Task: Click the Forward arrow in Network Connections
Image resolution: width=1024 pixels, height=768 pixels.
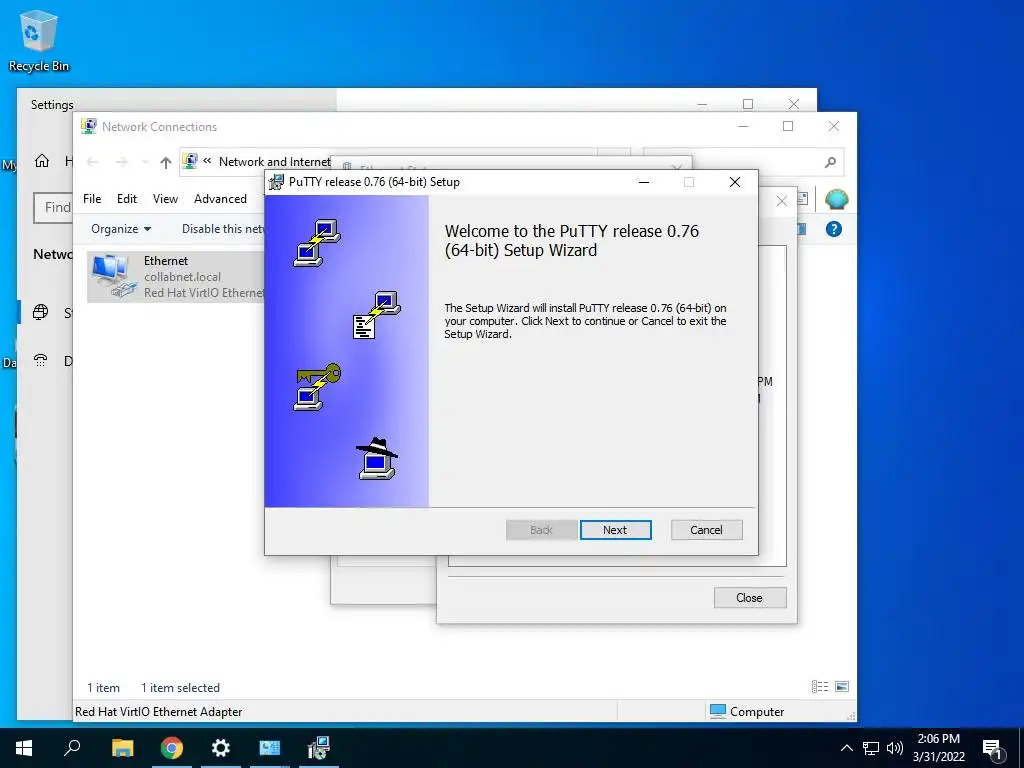Action: point(121,162)
